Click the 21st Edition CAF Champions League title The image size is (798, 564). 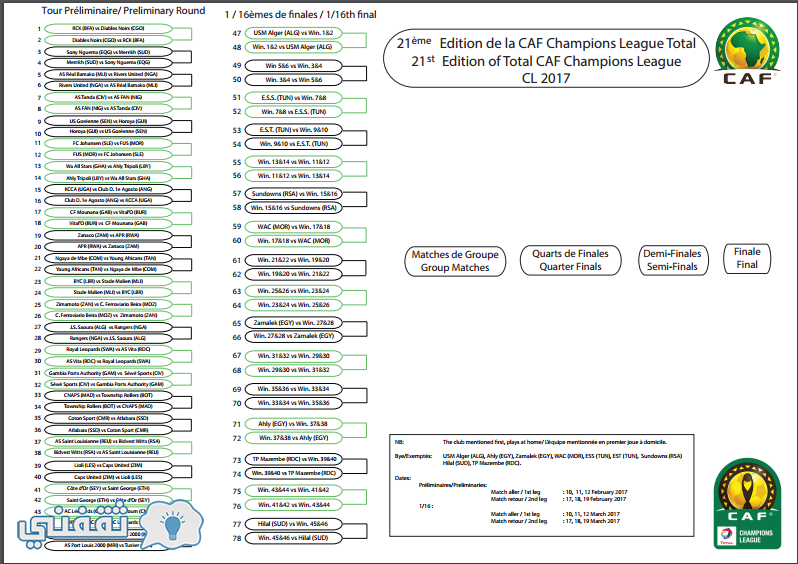(546, 60)
